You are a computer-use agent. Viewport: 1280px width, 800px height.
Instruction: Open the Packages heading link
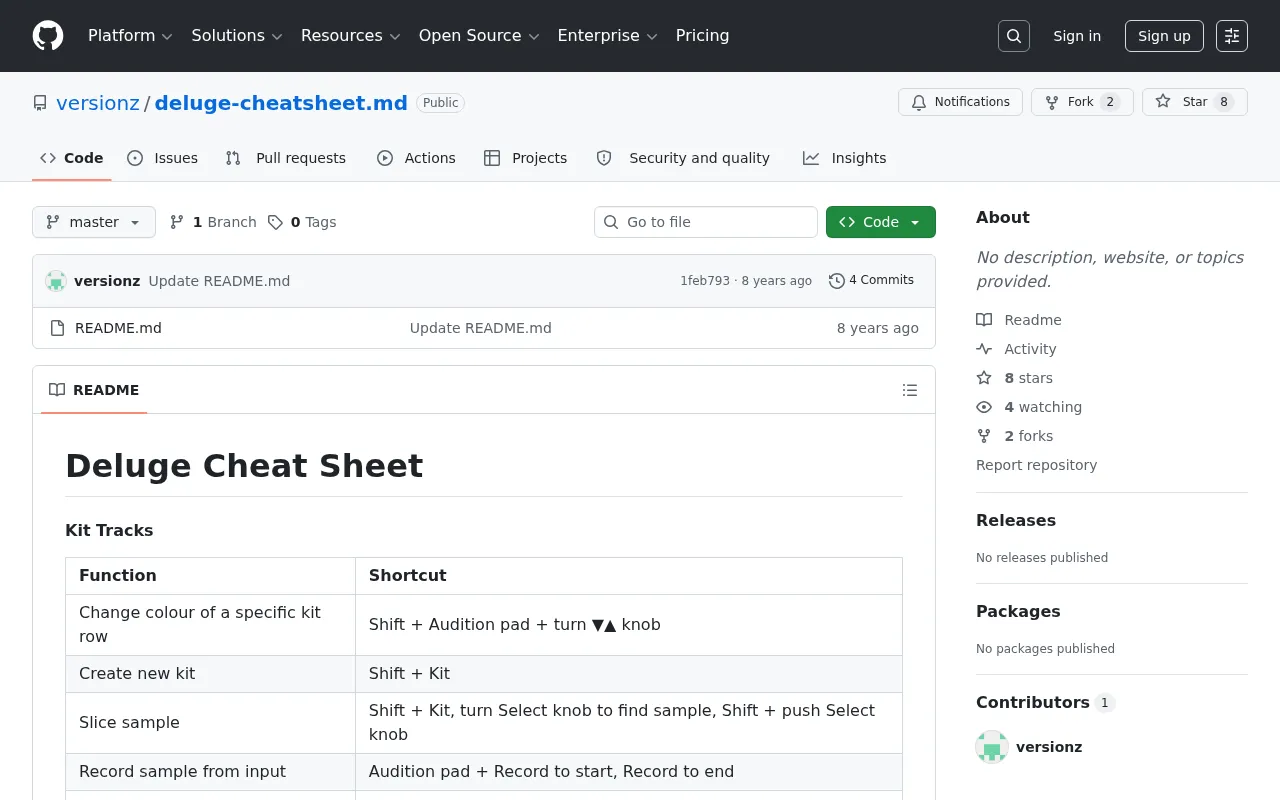(1018, 611)
